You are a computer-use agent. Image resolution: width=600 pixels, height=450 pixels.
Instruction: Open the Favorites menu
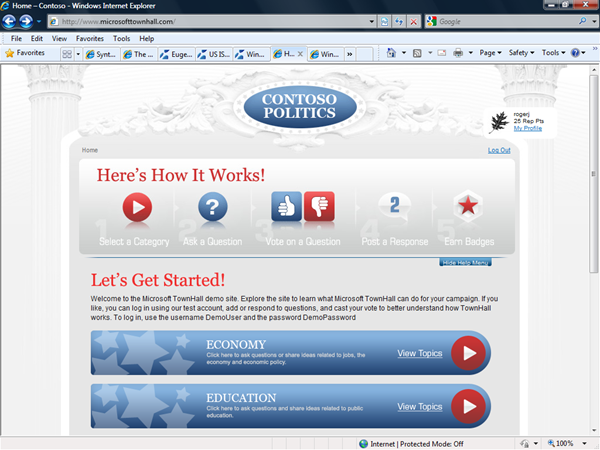coord(90,39)
